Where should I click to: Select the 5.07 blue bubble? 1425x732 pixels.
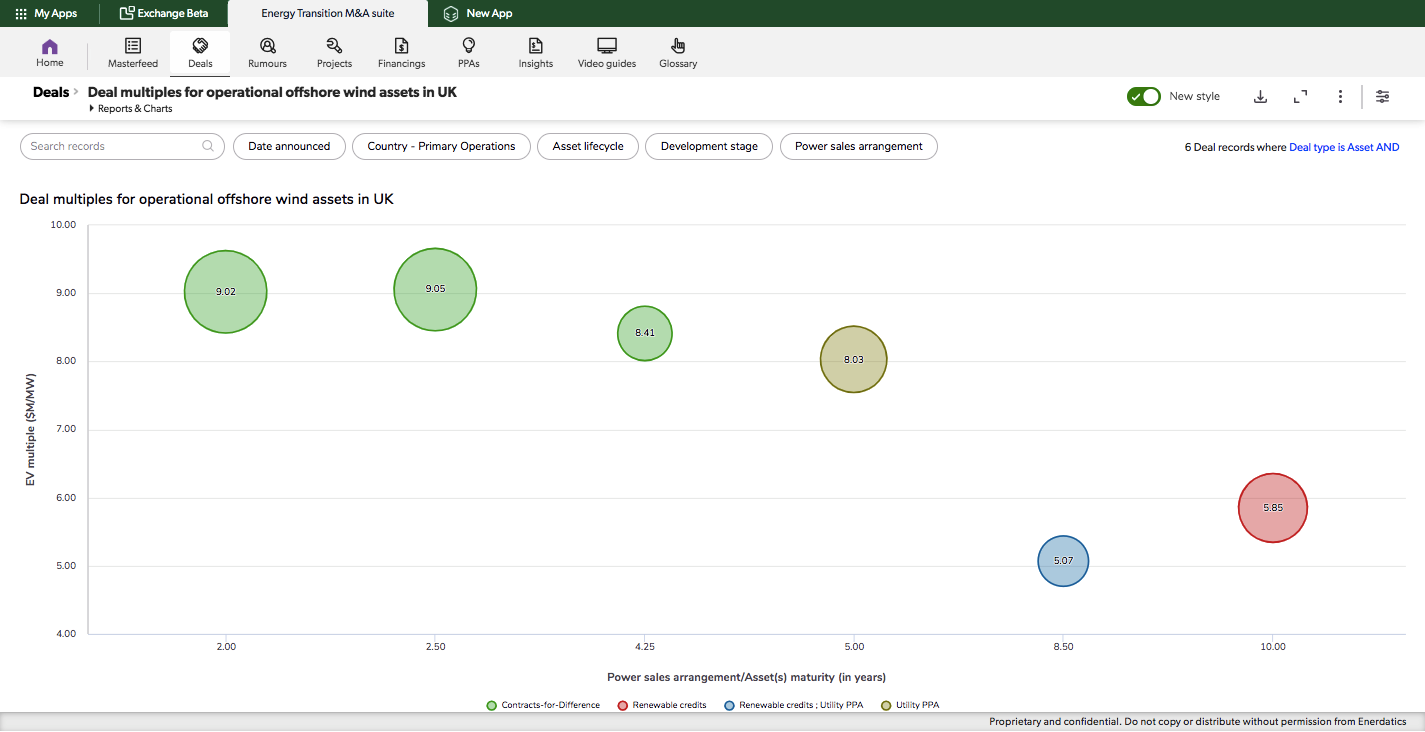(x=1063, y=561)
